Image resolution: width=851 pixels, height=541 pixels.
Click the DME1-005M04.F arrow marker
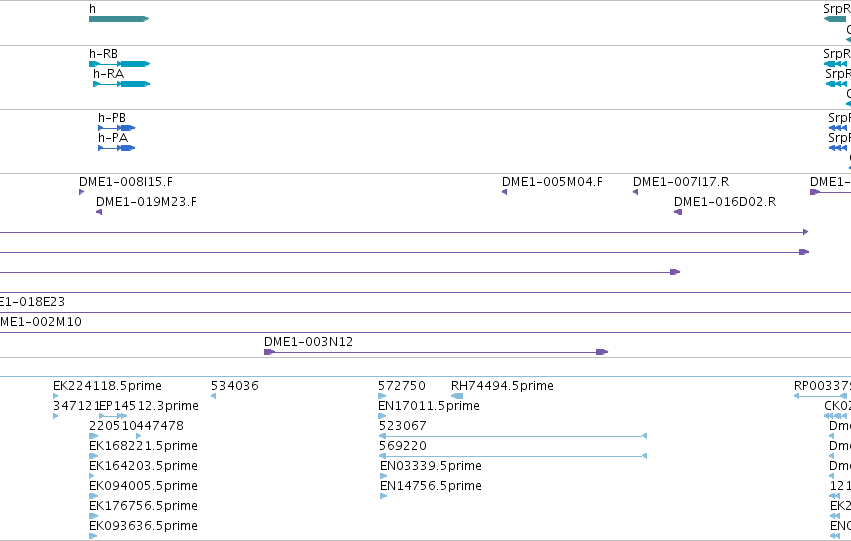click(505, 192)
